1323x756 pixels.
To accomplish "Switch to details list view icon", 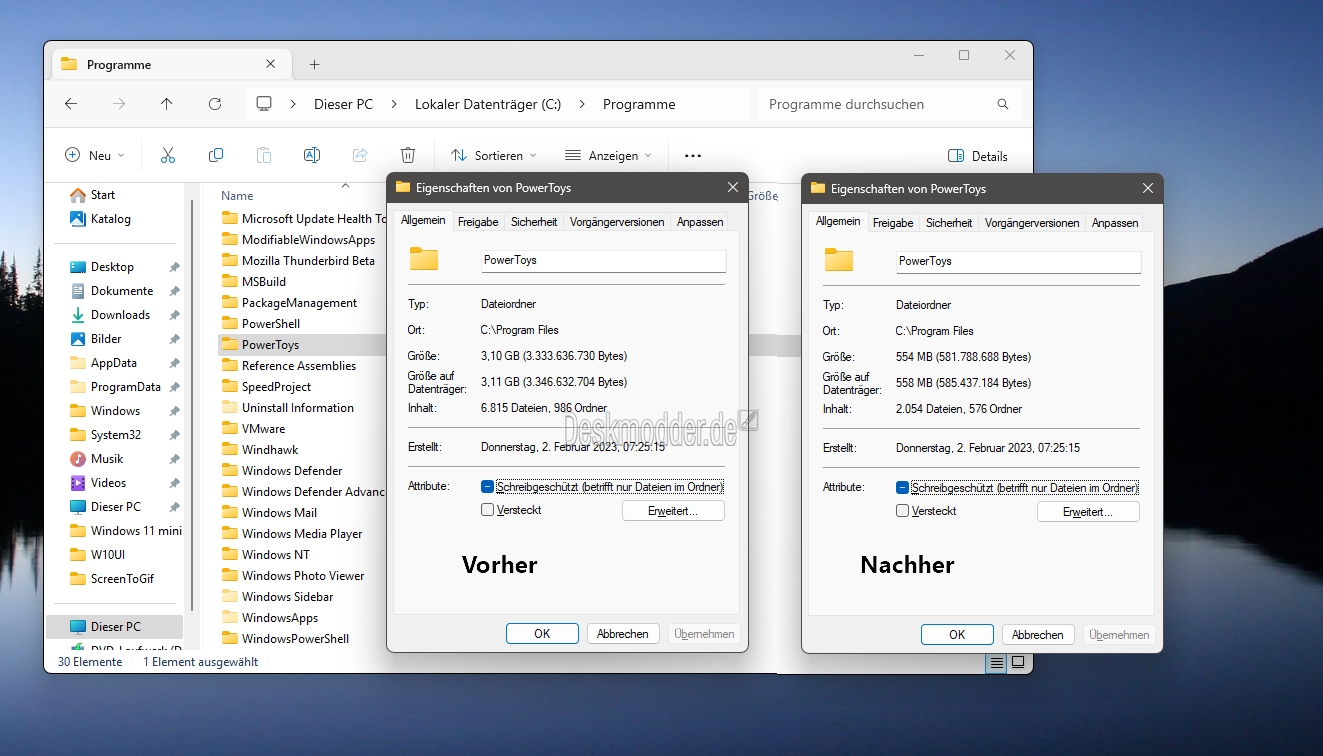I will 996,662.
